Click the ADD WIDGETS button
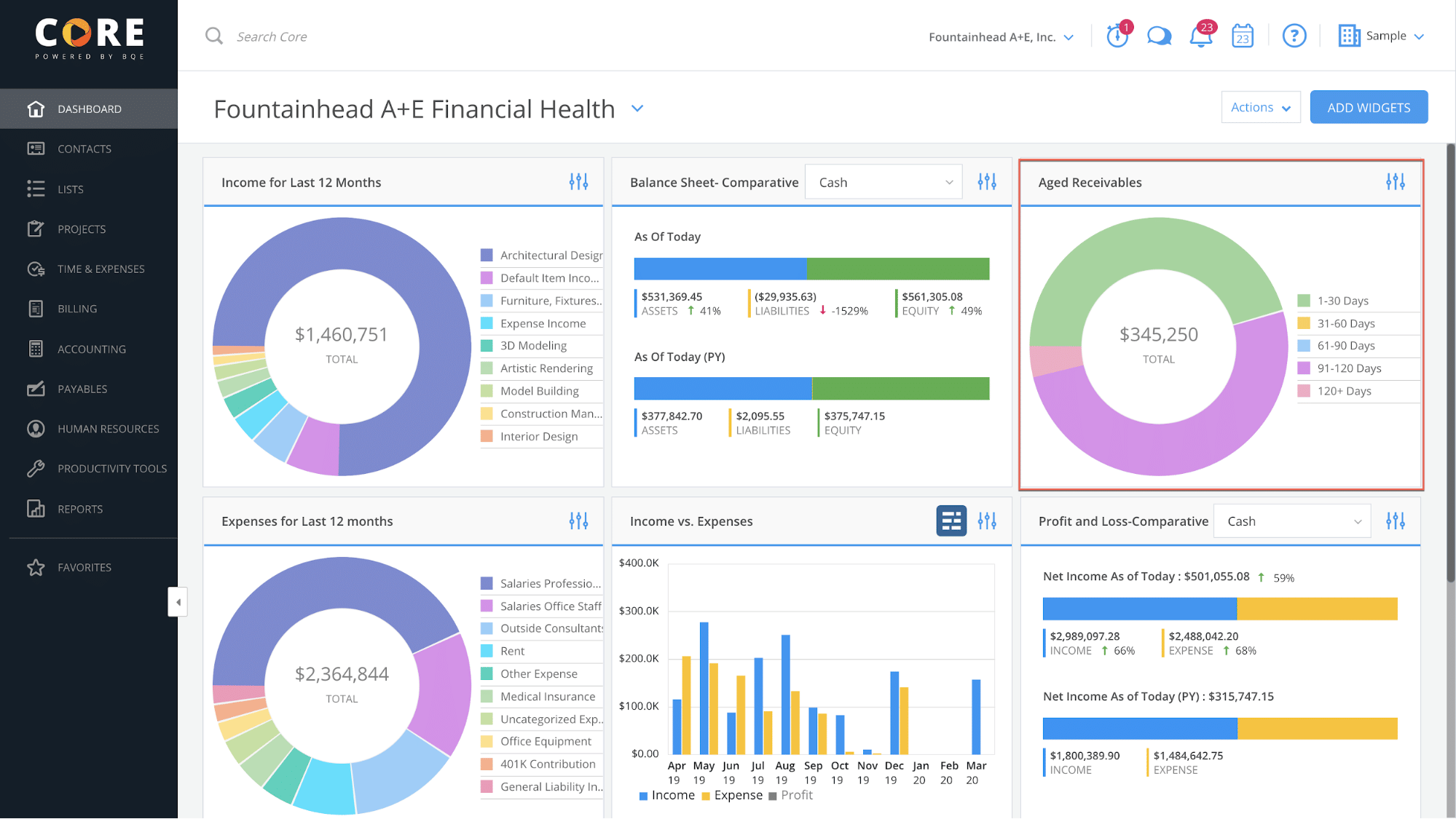Screen dimensions: 1456x819 tap(1368, 106)
